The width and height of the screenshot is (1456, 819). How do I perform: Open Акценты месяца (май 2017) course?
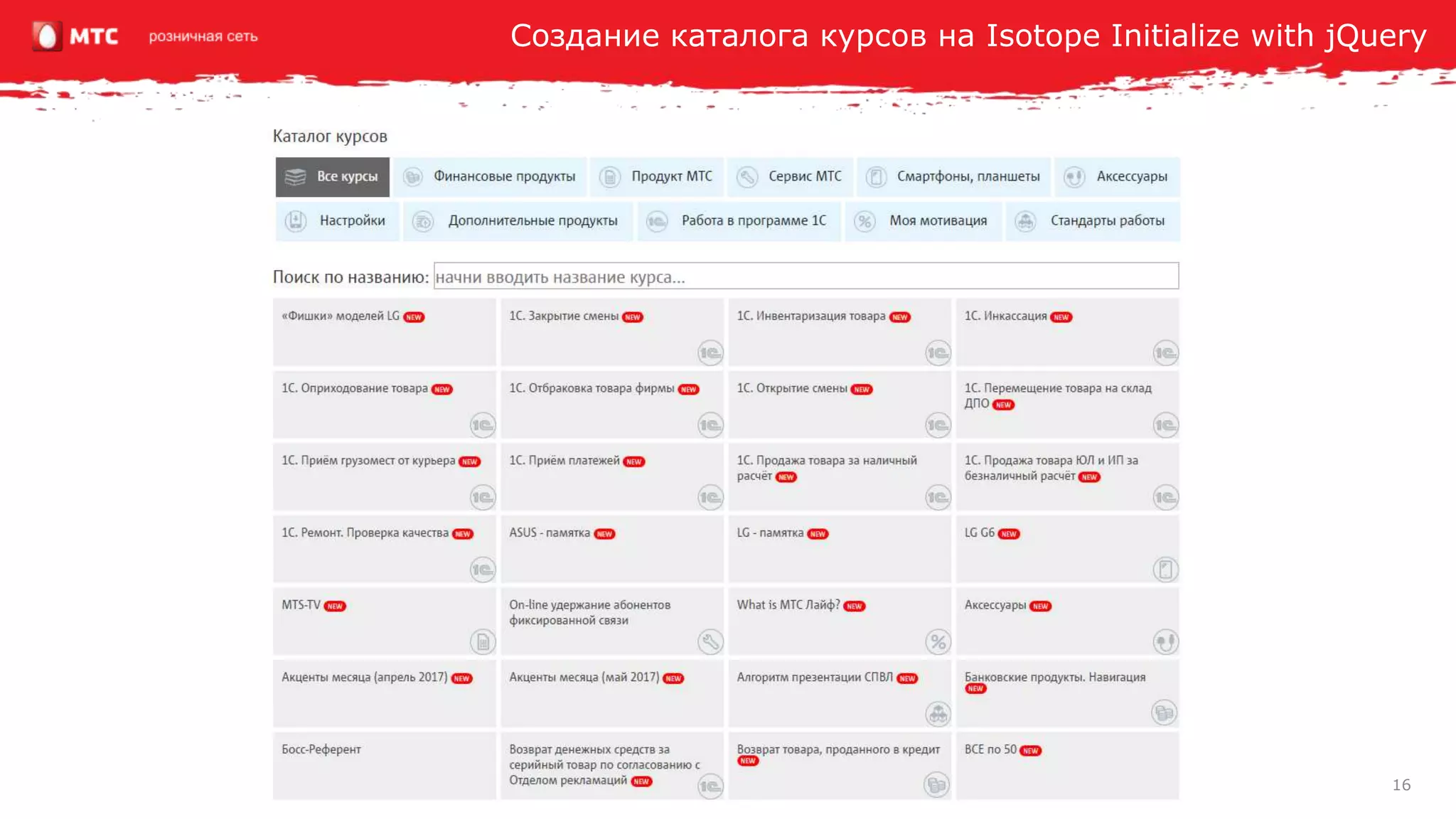click(x=612, y=693)
